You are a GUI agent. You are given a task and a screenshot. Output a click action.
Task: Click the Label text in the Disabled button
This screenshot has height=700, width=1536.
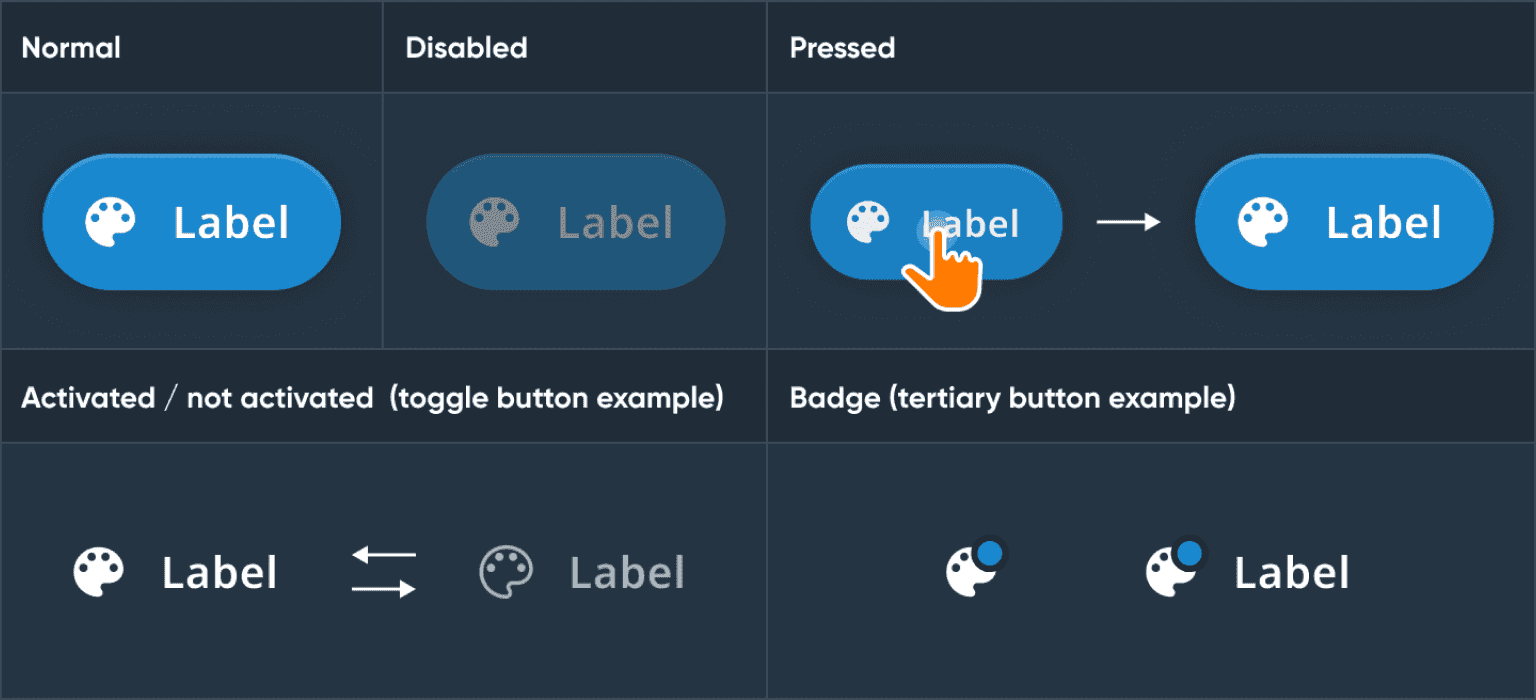(615, 223)
